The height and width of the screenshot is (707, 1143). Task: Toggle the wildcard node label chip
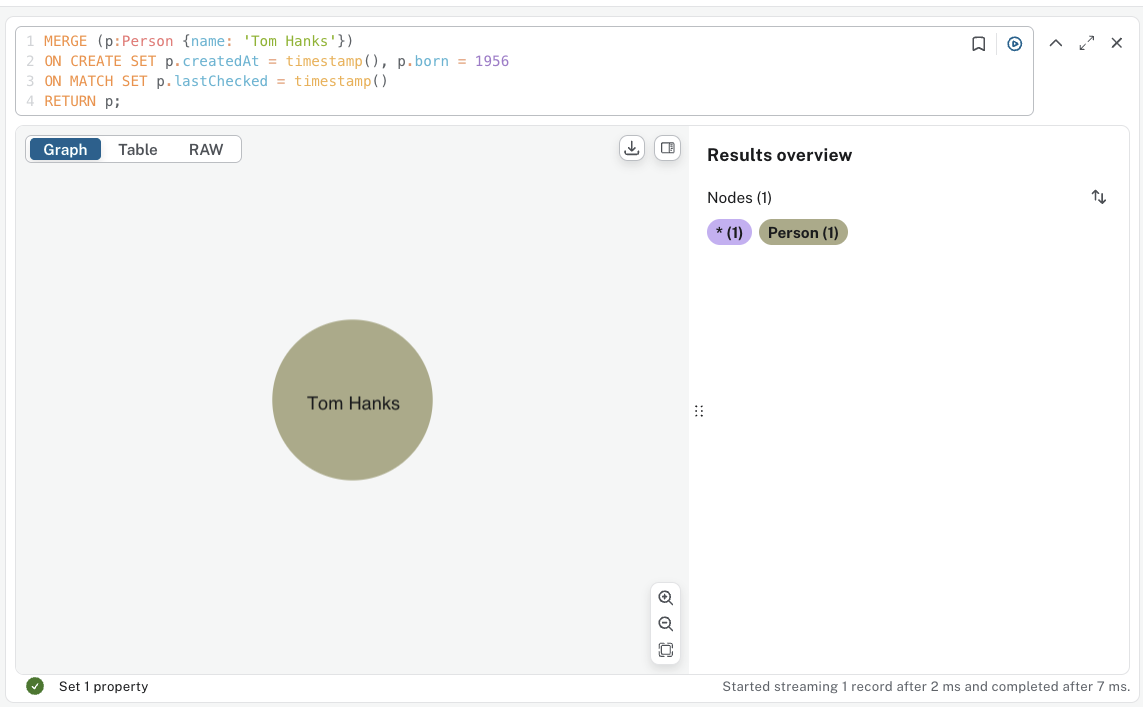[x=729, y=232]
